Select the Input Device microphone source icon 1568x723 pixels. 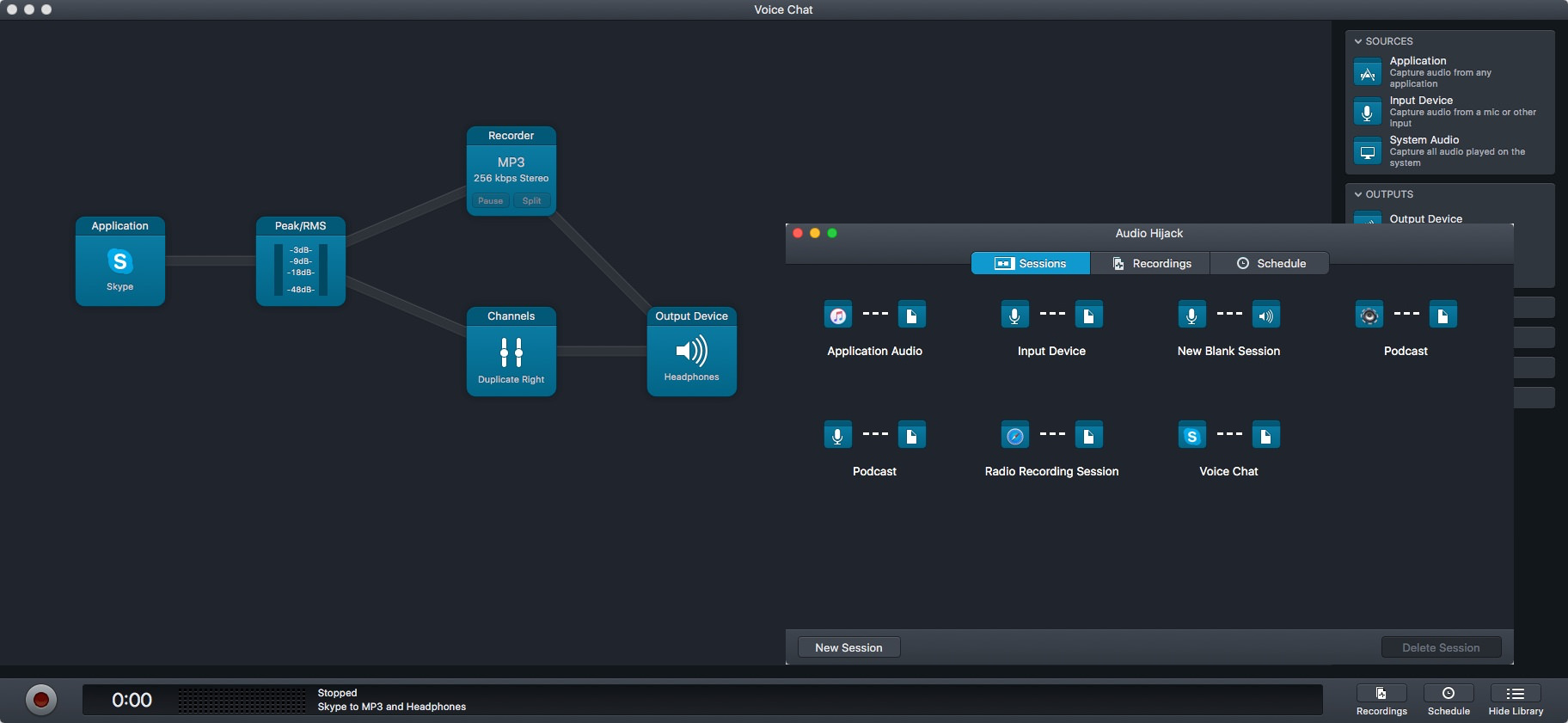1367,113
